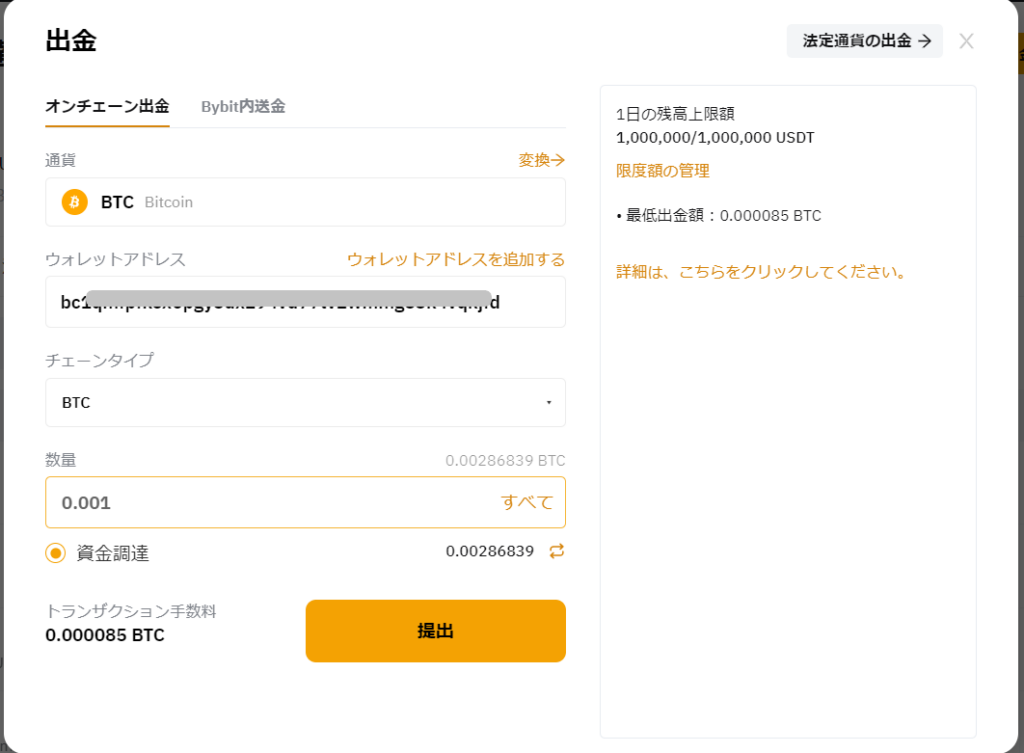The image size is (1024, 753).
Task: Focus the 数量 amount field showing 0.001
Action: pyautogui.click(x=305, y=502)
